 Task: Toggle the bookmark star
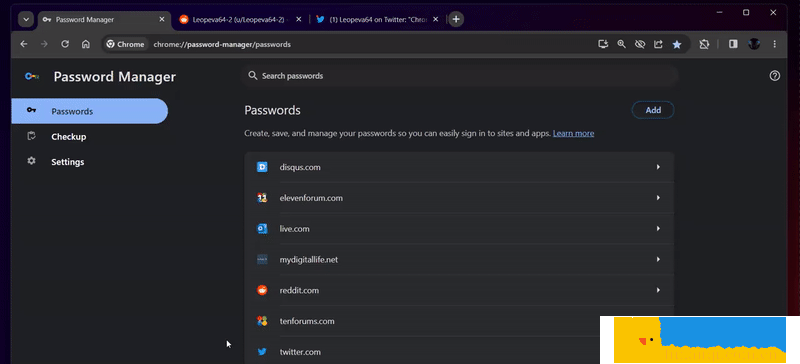tap(677, 44)
